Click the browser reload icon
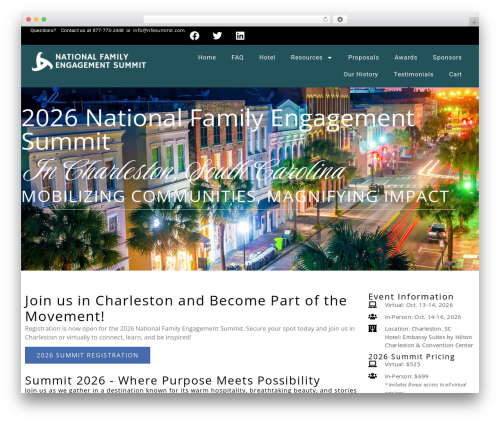500x423 pixels. click(325, 19)
